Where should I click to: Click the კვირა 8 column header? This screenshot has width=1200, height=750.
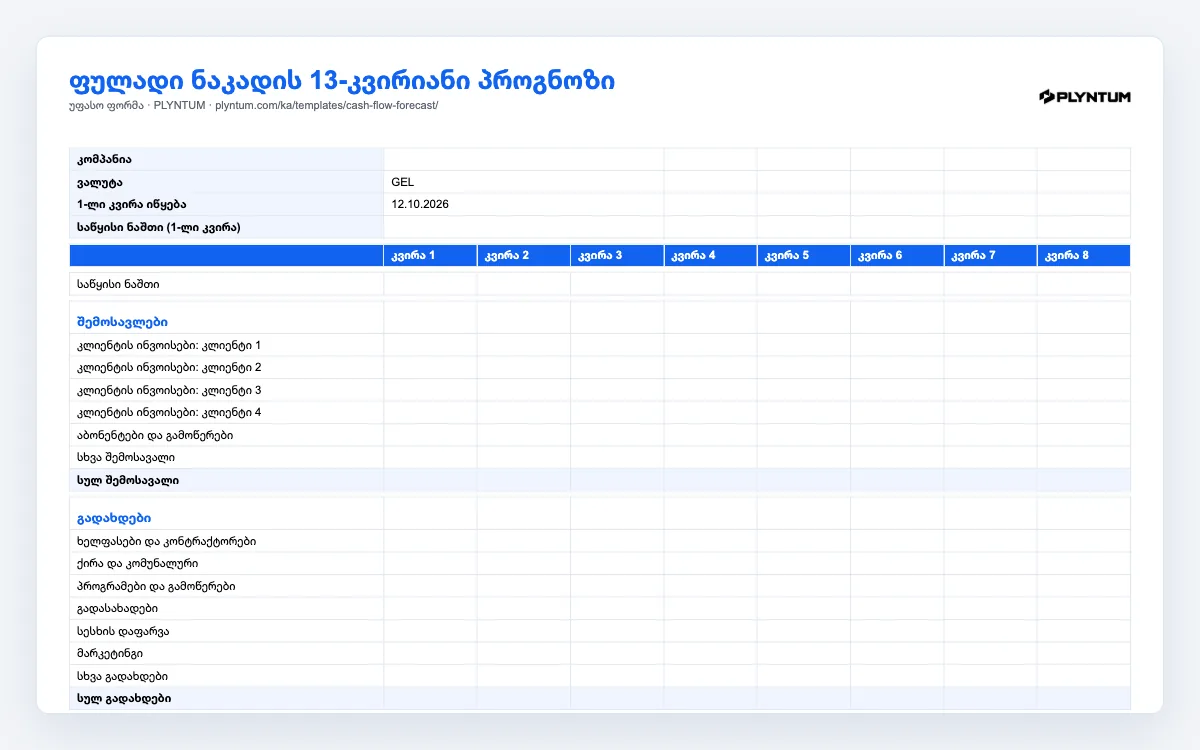[1084, 256]
